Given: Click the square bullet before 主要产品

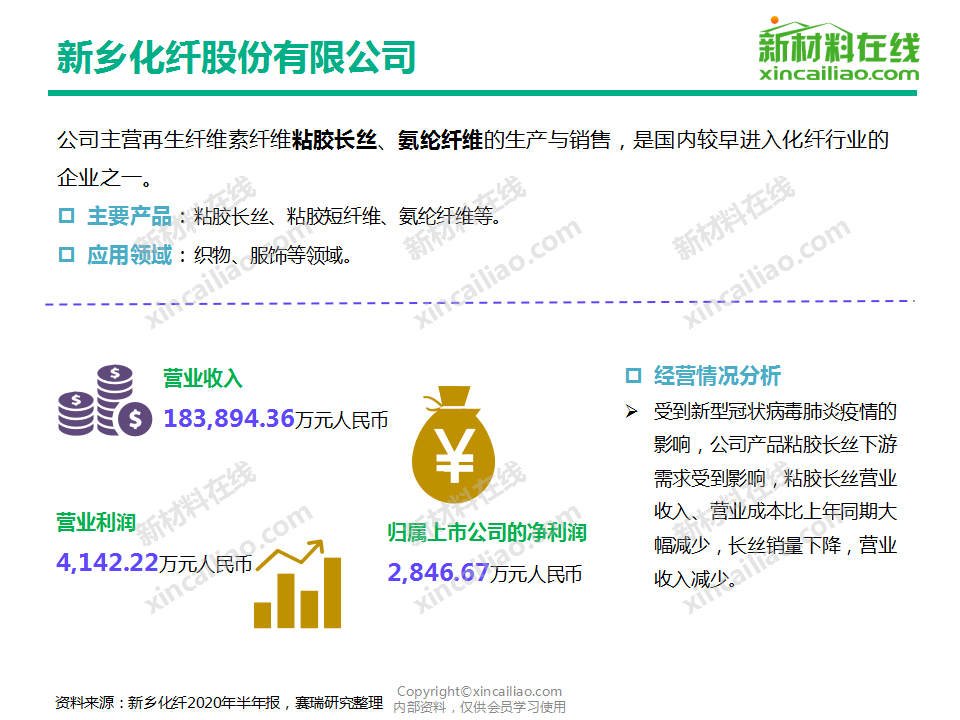Looking at the screenshot, I should pos(66,216).
